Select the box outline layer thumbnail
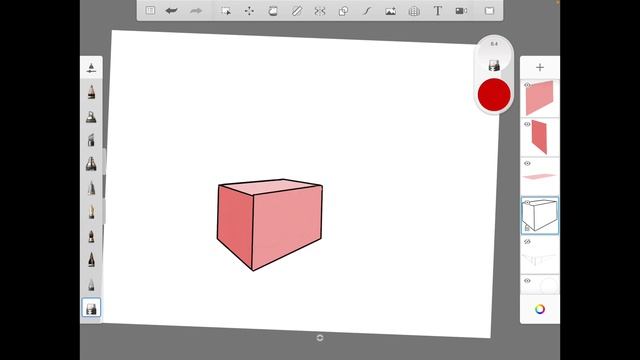The height and width of the screenshot is (360, 640). [x=540, y=216]
